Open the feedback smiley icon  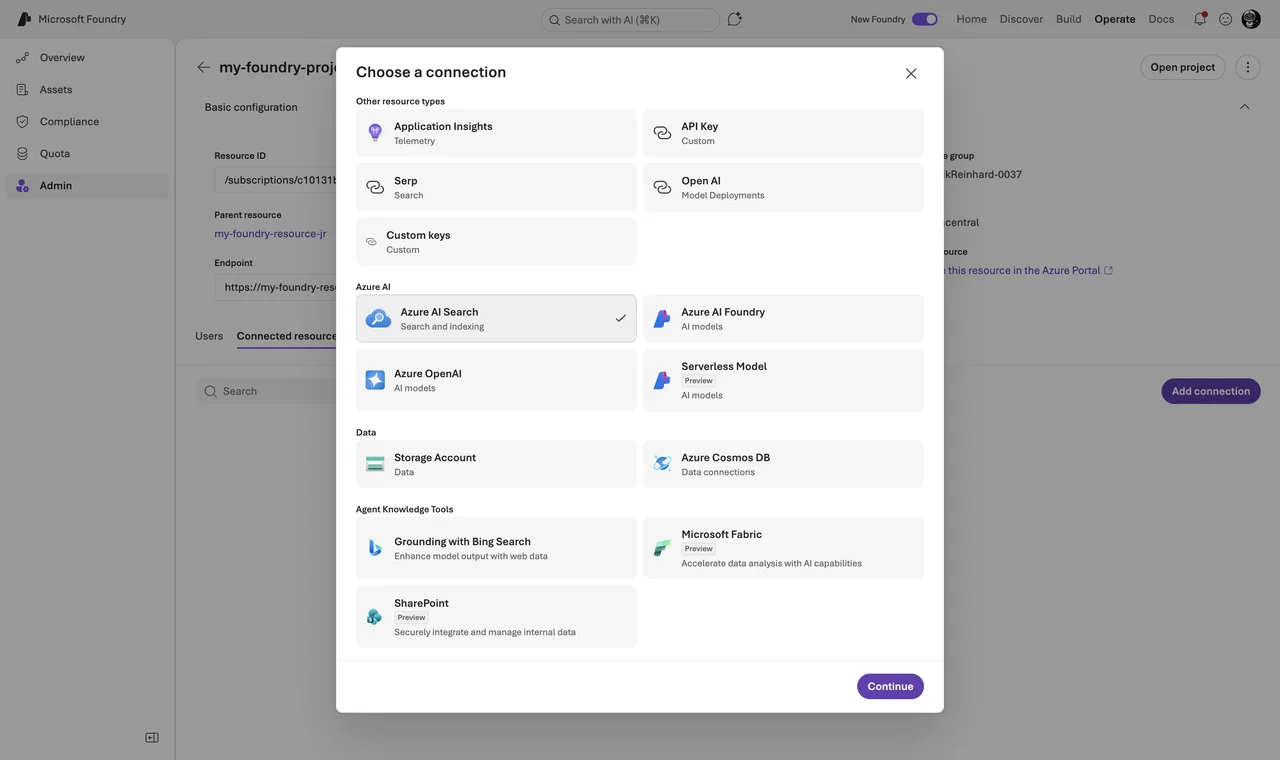point(1225,19)
